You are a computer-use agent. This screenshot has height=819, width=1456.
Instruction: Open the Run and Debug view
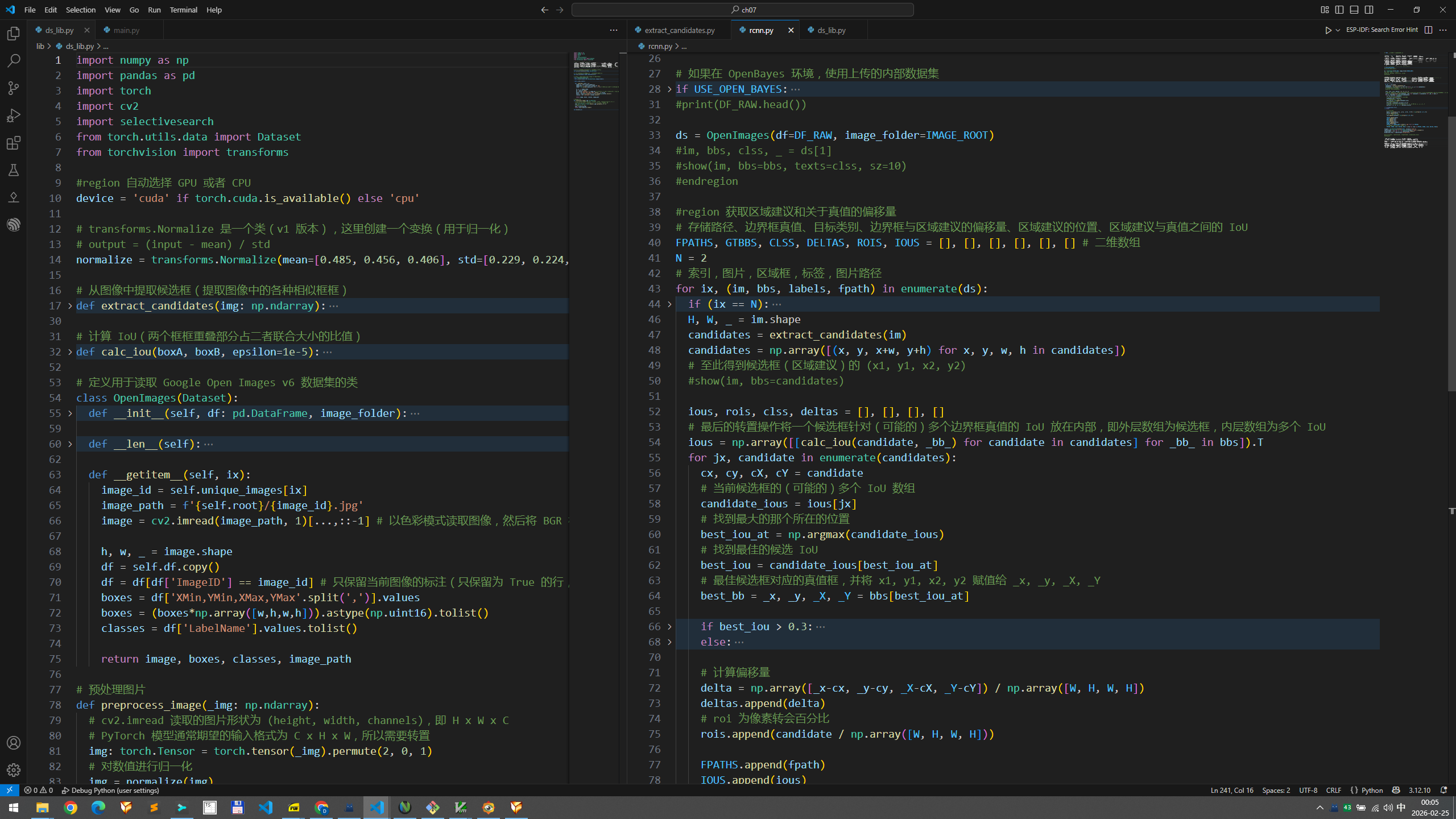[x=14, y=115]
